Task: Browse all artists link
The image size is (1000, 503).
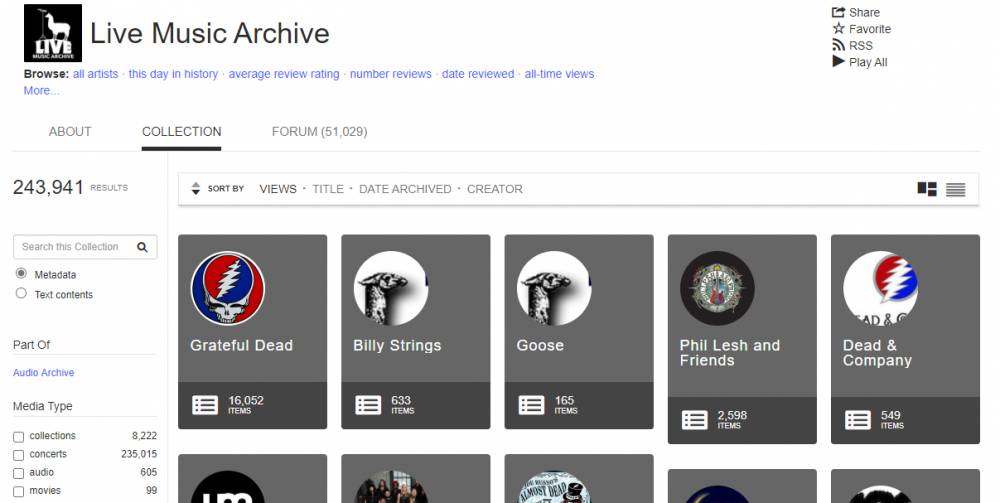Action: (x=95, y=74)
